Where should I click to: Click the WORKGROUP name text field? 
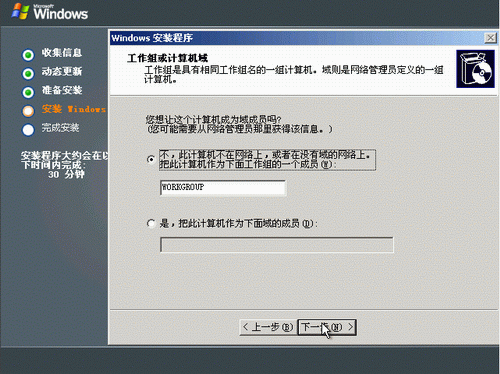pos(223,188)
